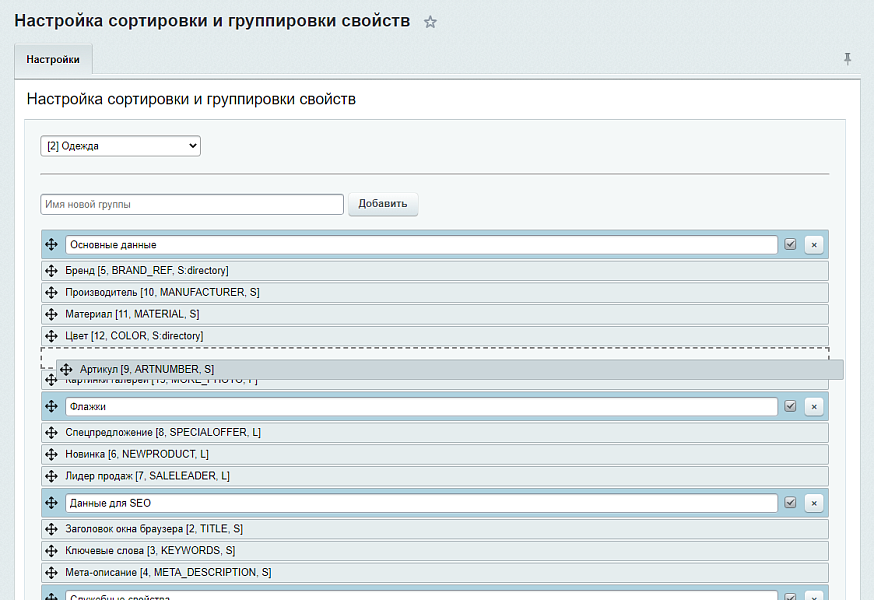Switch to the Настройки tab
874x600 pixels.
click(53, 60)
